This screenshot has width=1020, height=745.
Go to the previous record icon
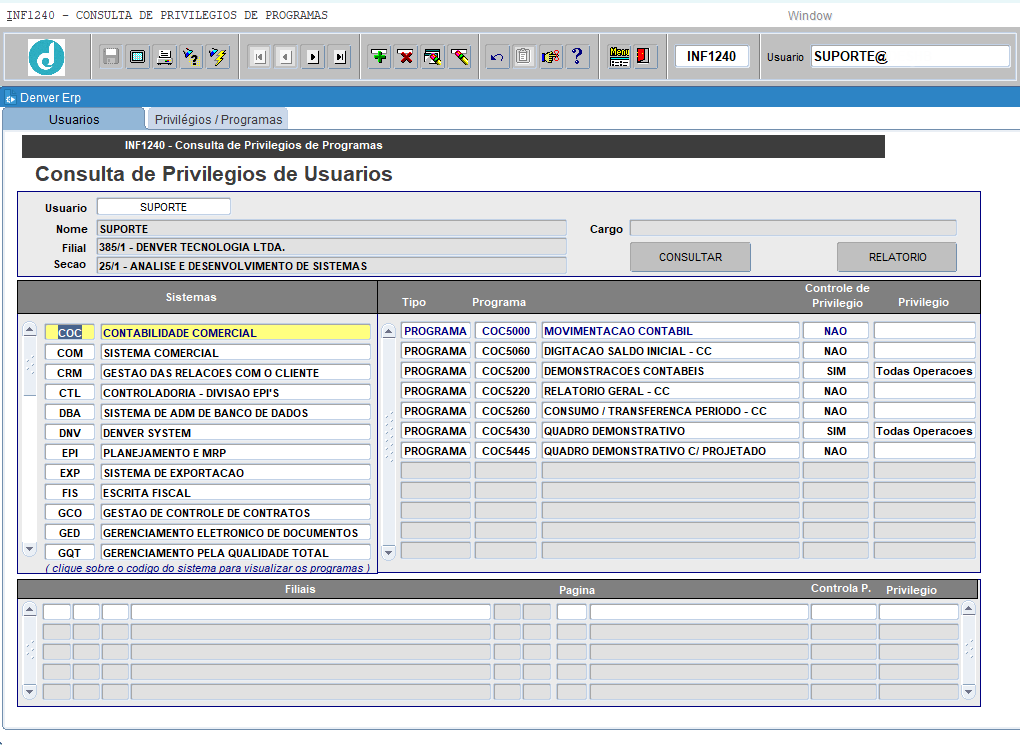(286, 57)
